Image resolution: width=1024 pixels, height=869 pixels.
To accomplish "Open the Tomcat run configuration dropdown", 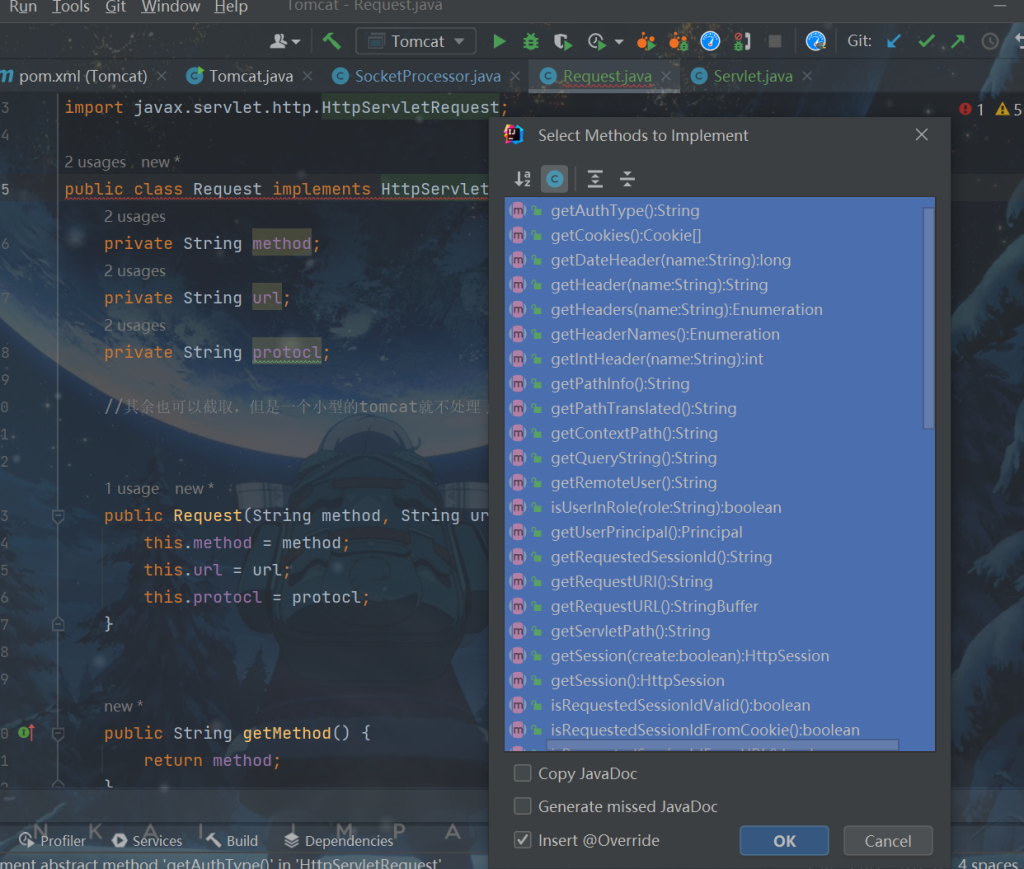I will tap(417, 41).
